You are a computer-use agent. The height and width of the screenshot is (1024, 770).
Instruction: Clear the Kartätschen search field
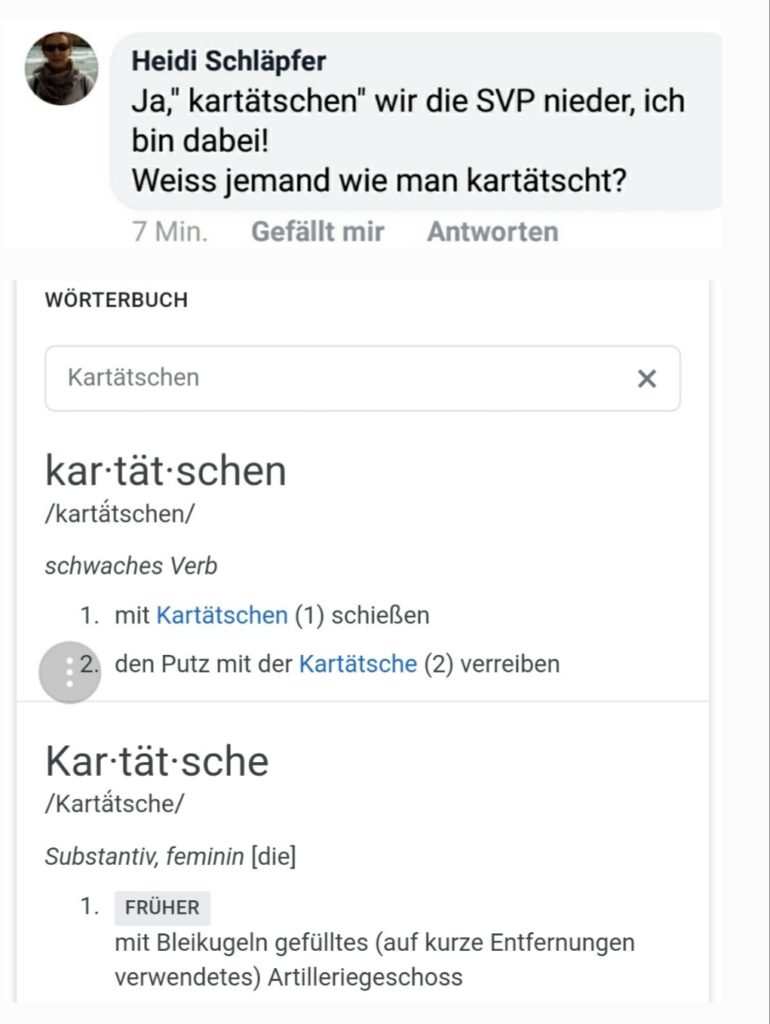pyautogui.click(x=646, y=378)
